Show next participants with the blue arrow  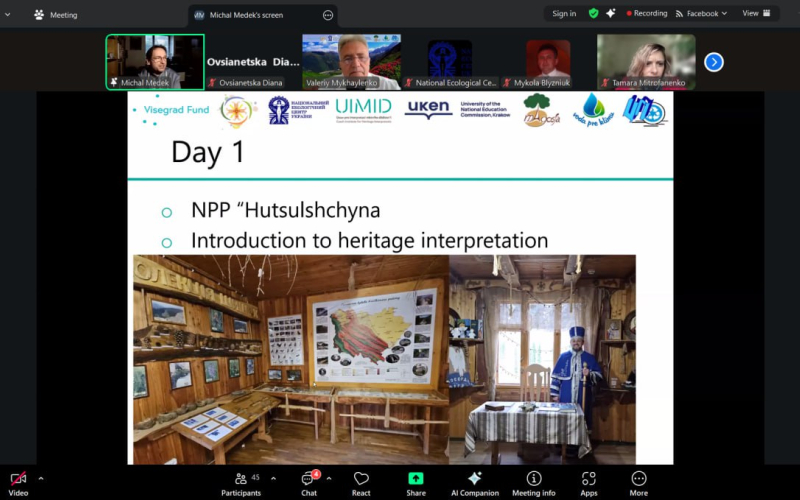[x=713, y=62]
